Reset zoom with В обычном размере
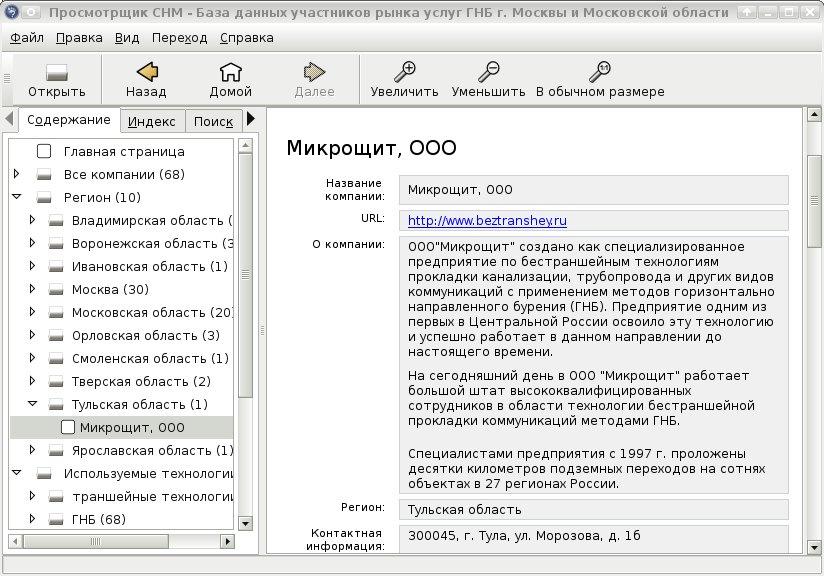This screenshot has width=824, height=576. tap(600, 72)
